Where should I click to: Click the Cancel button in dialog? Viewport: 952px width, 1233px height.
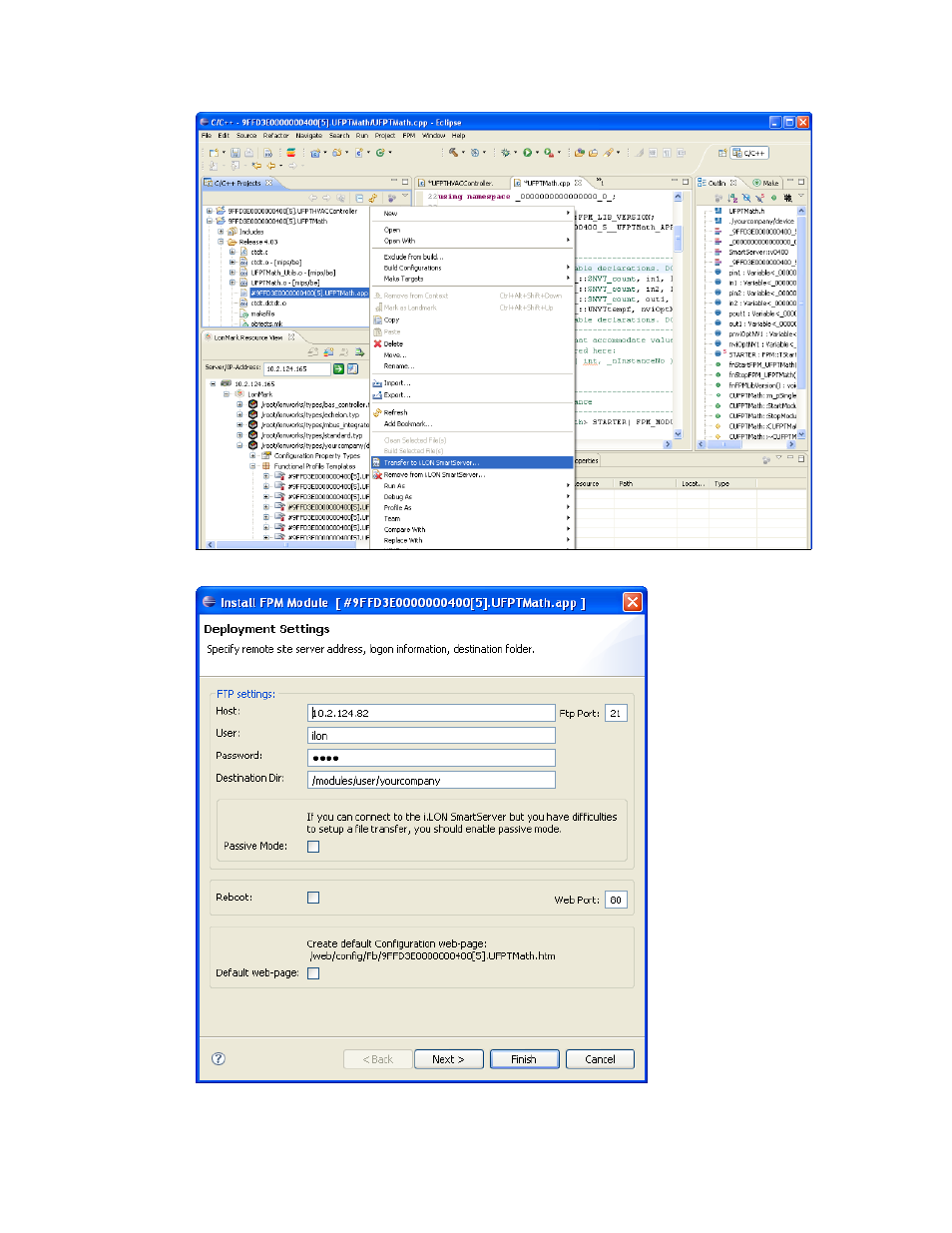(600, 1059)
